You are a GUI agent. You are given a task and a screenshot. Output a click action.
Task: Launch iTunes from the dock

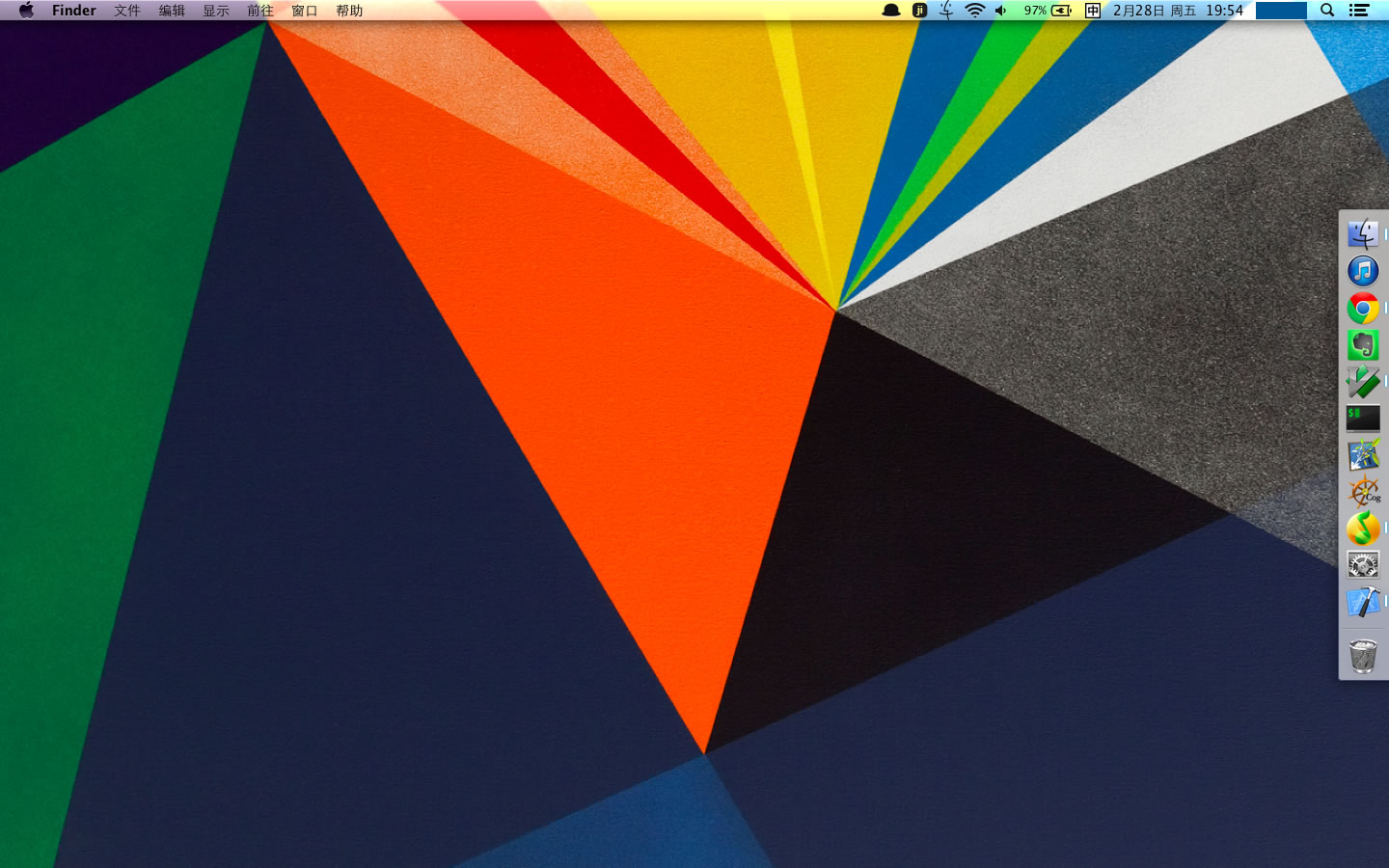pos(1363,271)
